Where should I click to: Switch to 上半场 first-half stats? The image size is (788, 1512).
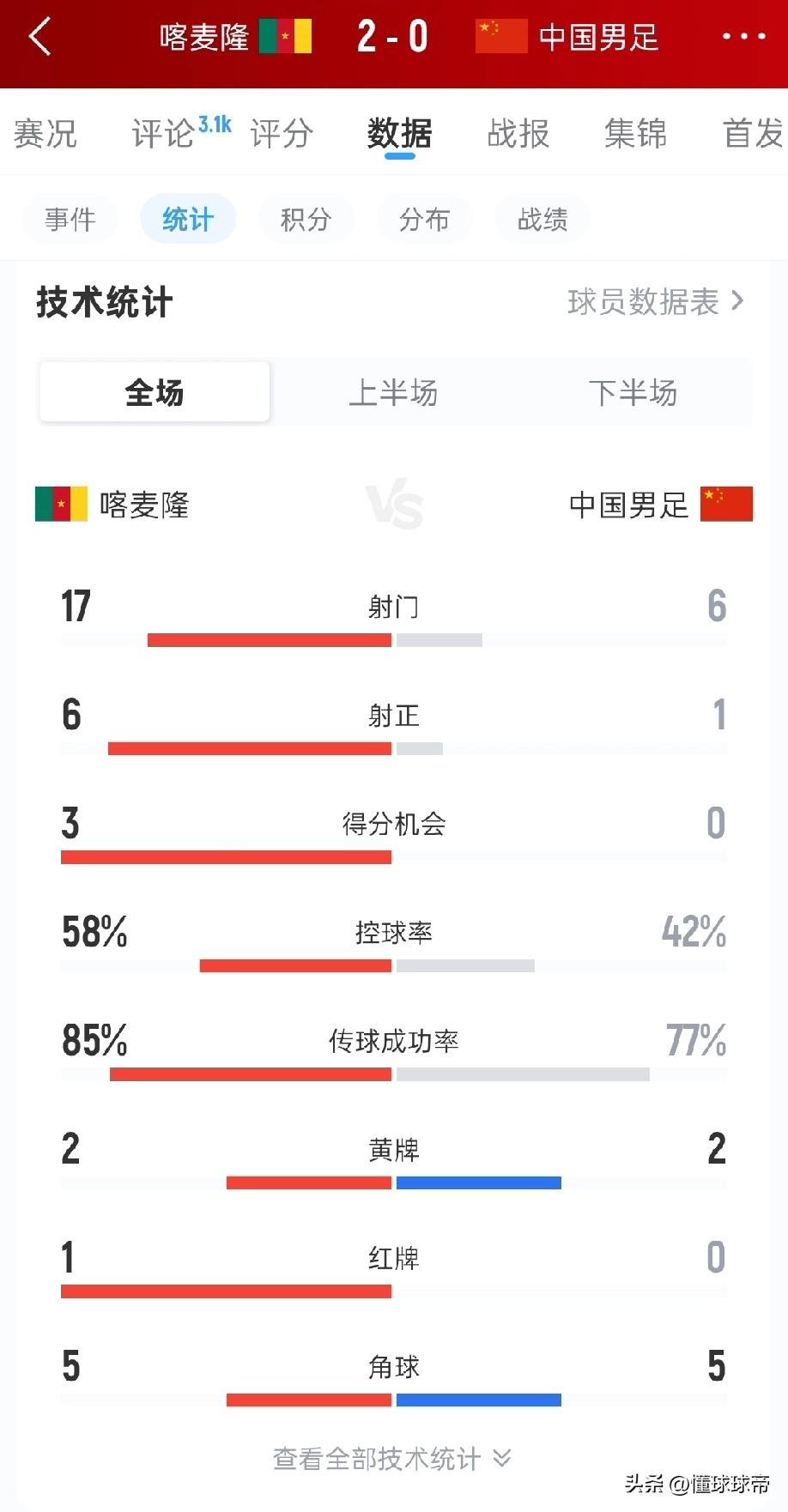393,393
